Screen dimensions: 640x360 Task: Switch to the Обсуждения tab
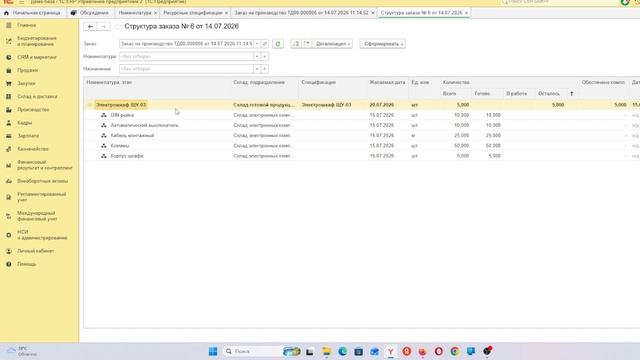click(91, 13)
